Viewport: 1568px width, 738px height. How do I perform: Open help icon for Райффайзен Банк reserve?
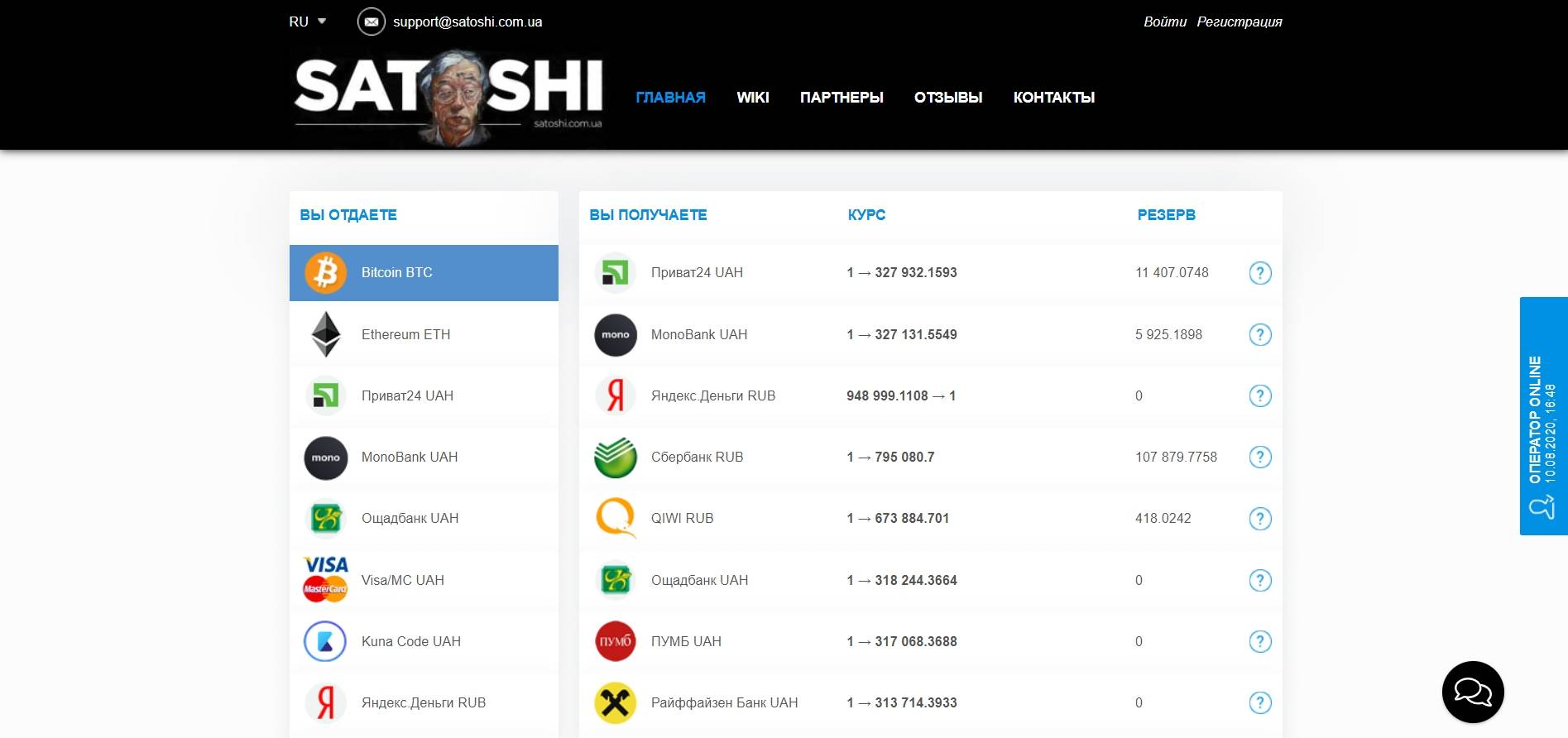[x=1259, y=702]
